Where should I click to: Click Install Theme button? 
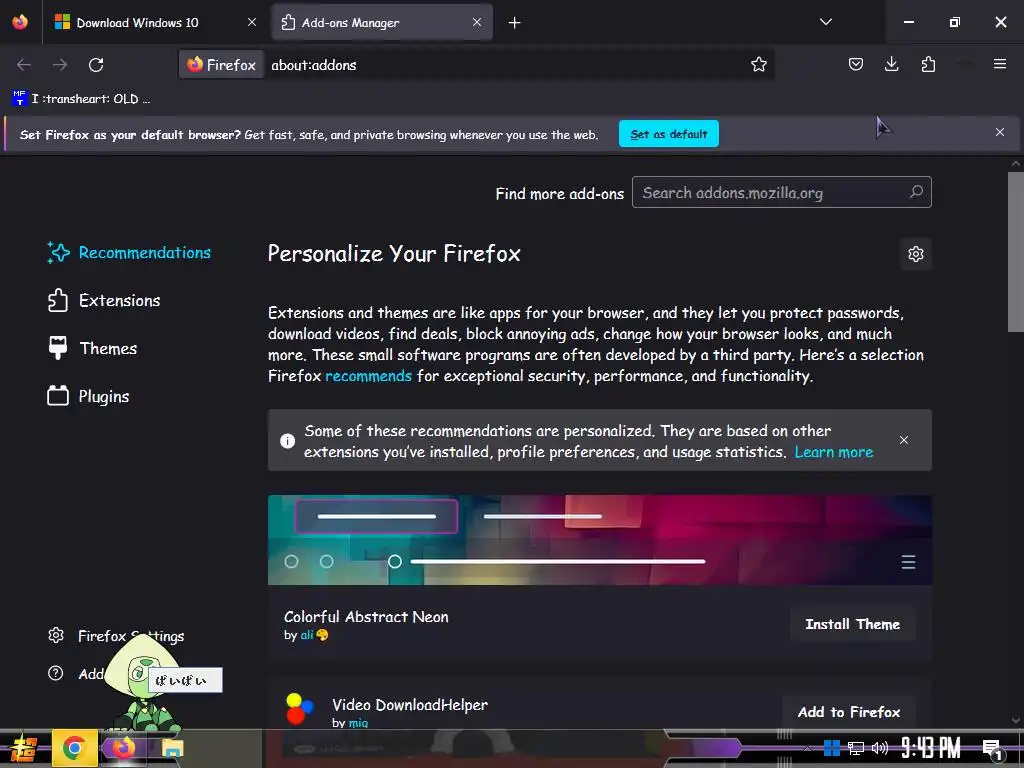click(852, 624)
